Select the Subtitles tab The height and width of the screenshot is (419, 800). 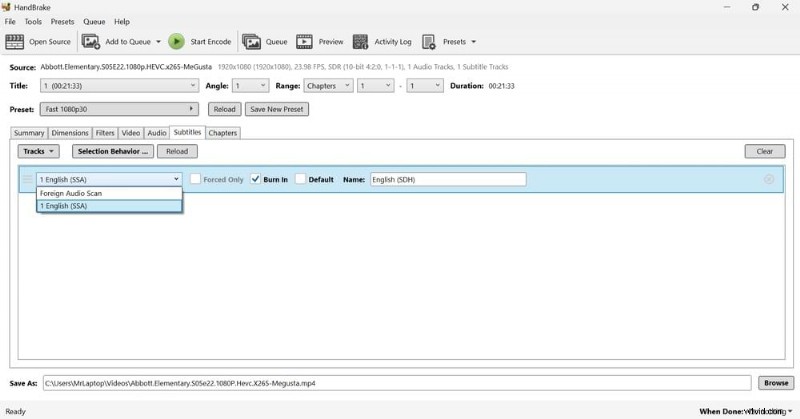click(x=187, y=132)
